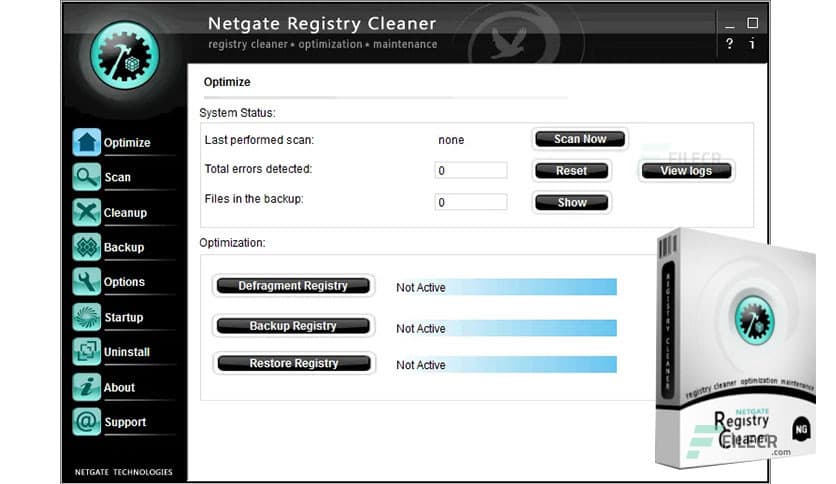Click Total errors detected field
This screenshot has height=484, width=836.
click(471, 171)
